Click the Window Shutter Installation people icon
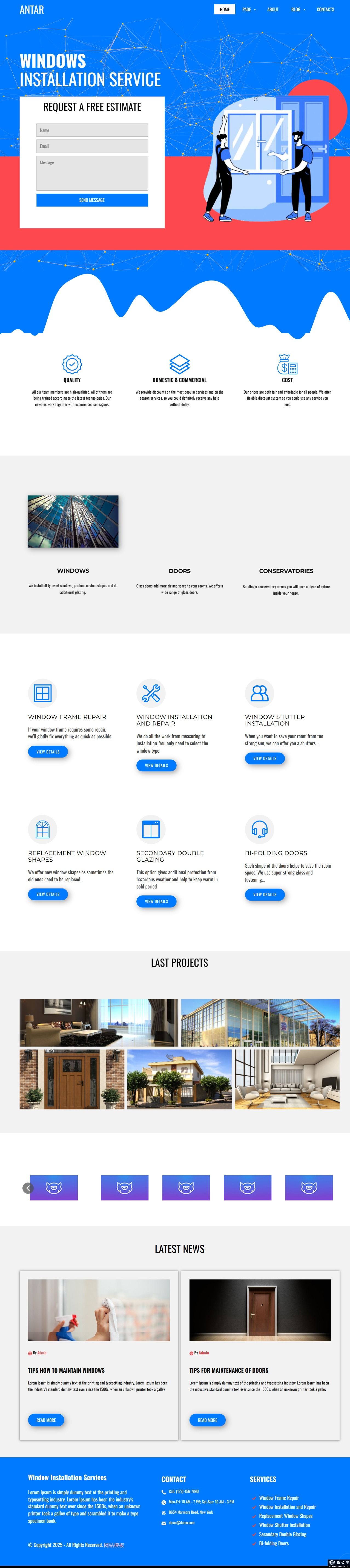350x1568 pixels. click(259, 693)
